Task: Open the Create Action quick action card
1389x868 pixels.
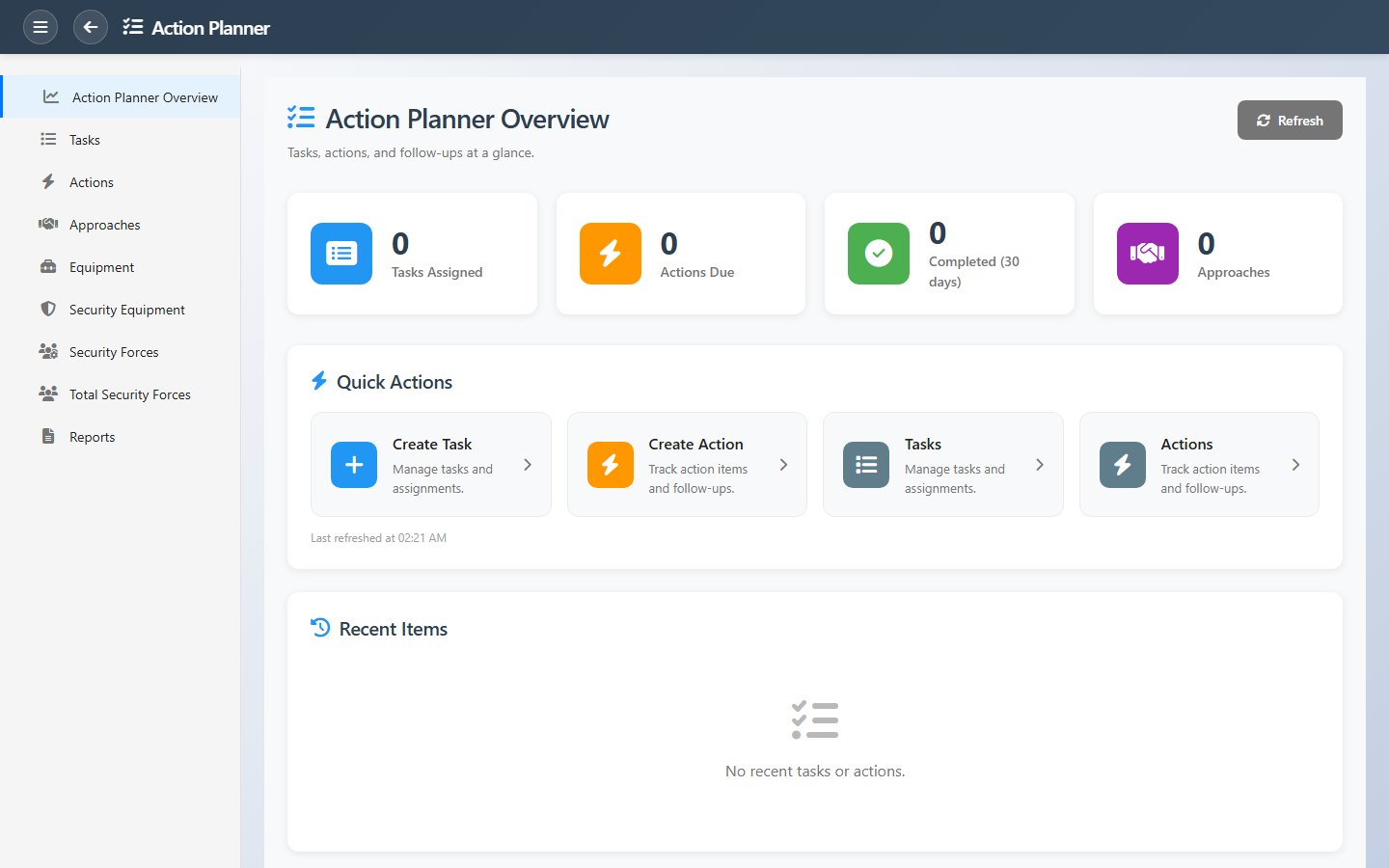Action: (687, 465)
